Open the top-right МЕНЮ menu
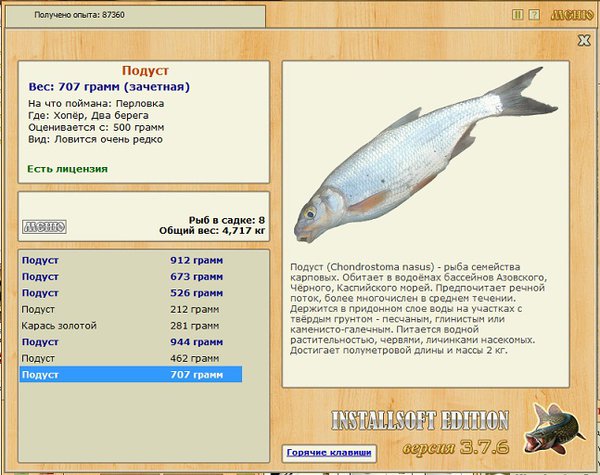 [572, 15]
